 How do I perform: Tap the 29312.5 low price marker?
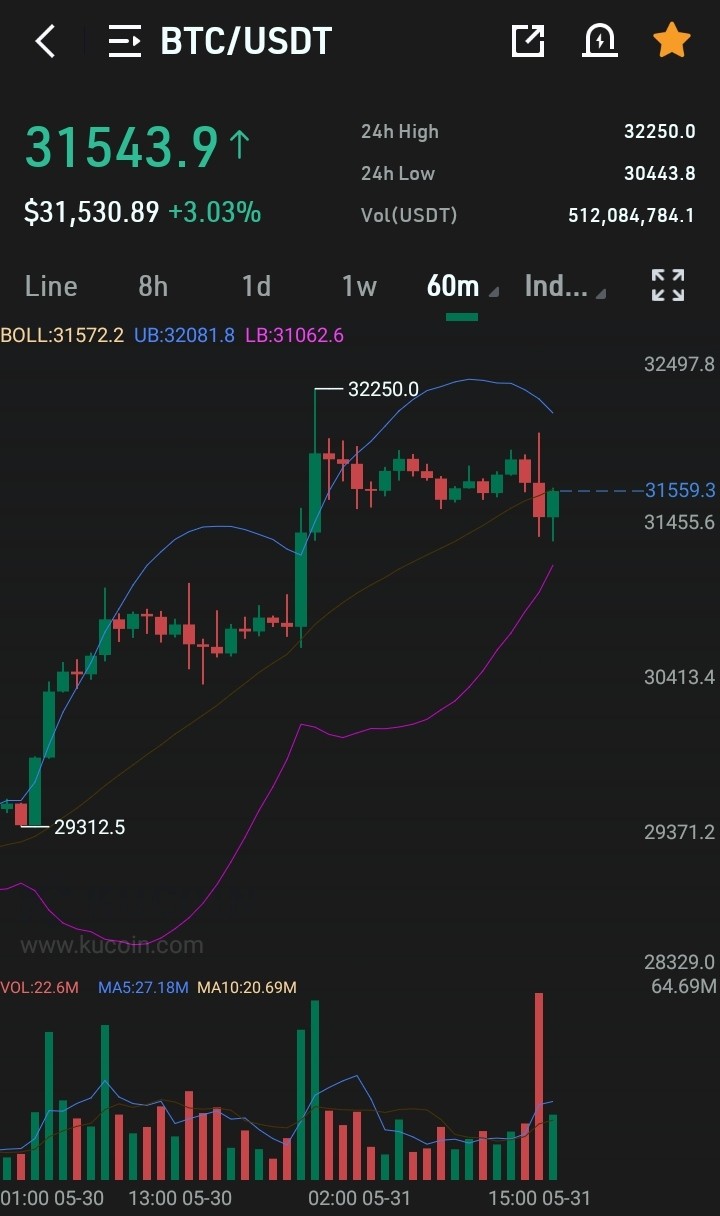[x=89, y=827]
